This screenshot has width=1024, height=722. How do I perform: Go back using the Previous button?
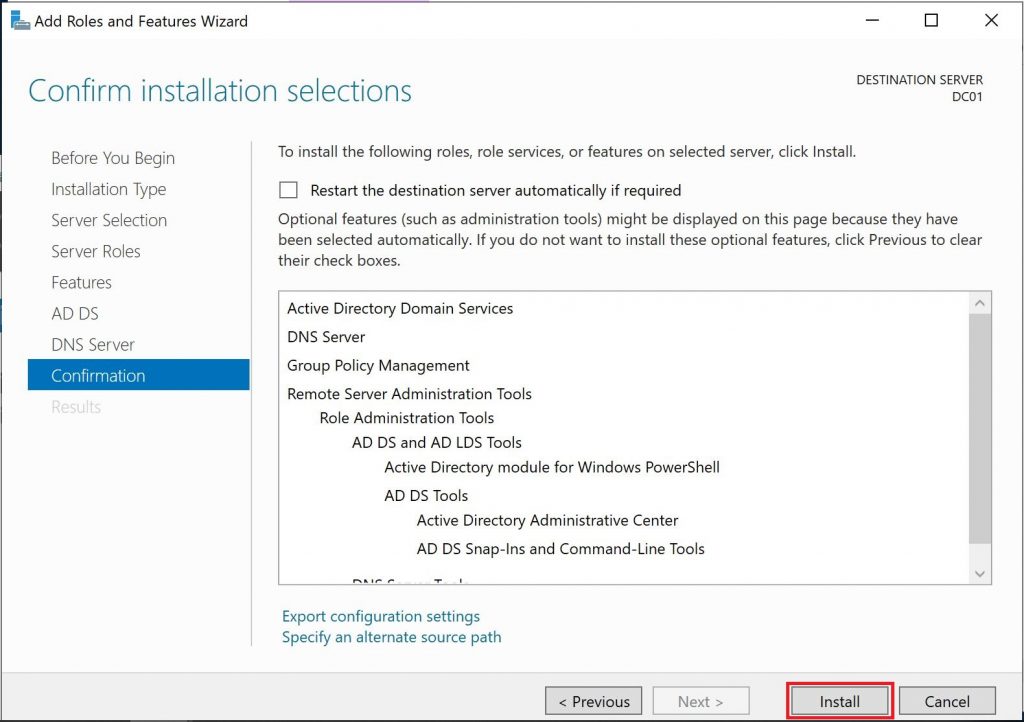593,700
